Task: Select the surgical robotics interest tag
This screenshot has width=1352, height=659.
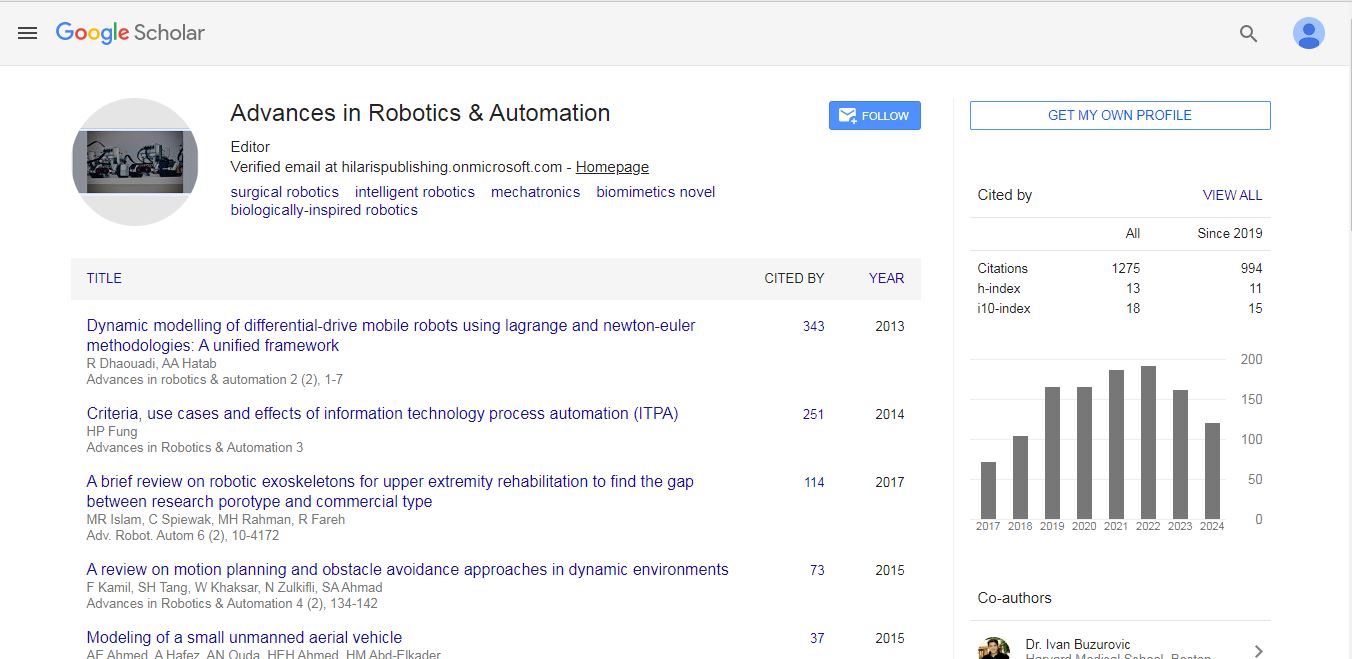Action: pos(284,192)
